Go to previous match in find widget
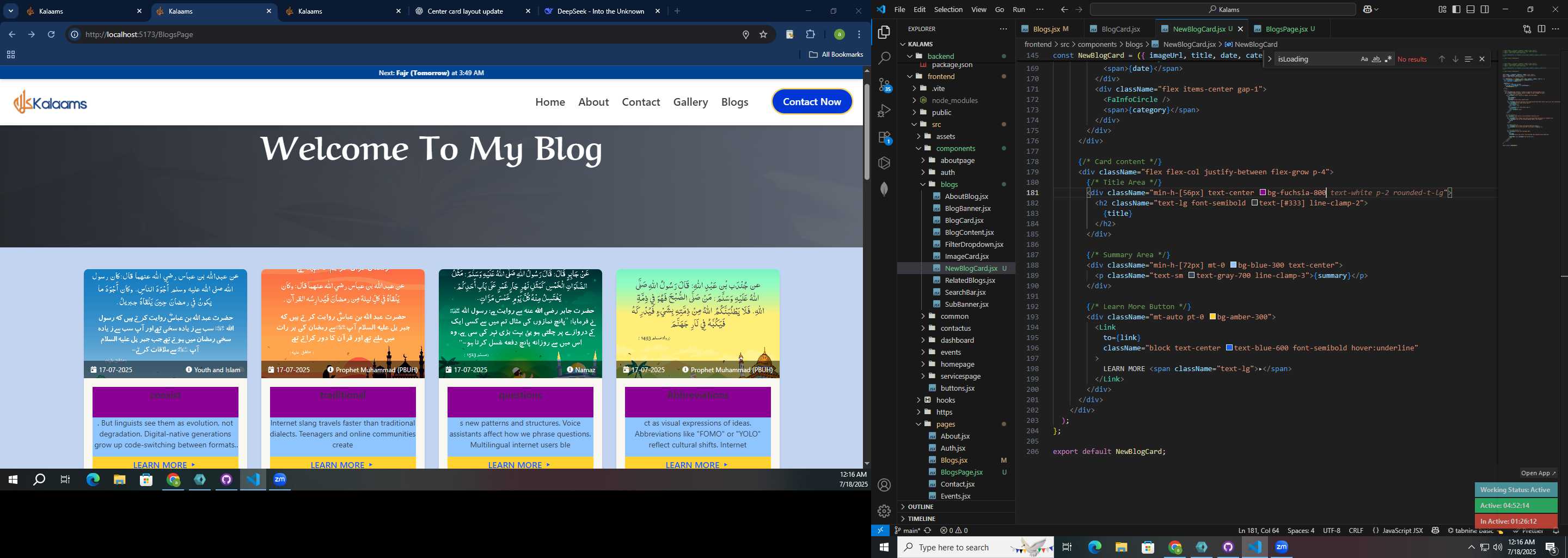1568x558 pixels. 1441,59
